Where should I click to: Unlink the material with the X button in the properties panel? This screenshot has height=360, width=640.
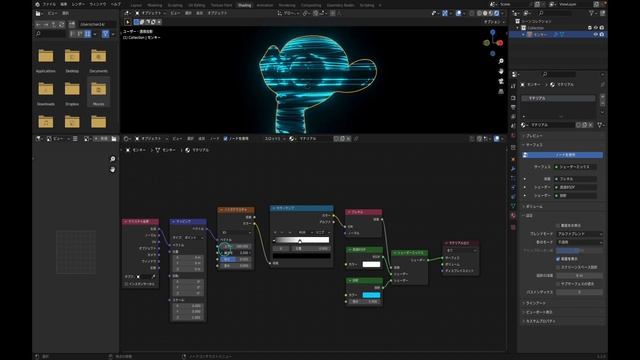(x=591, y=125)
